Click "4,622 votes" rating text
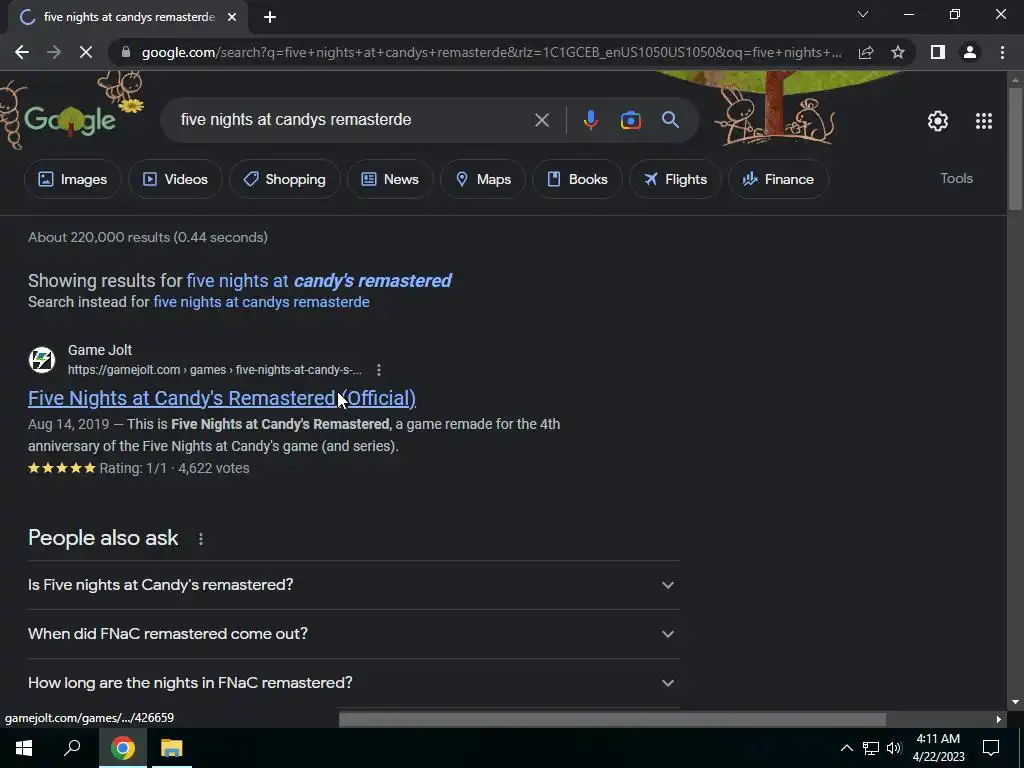This screenshot has height=768, width=1024. click(214, 468)
